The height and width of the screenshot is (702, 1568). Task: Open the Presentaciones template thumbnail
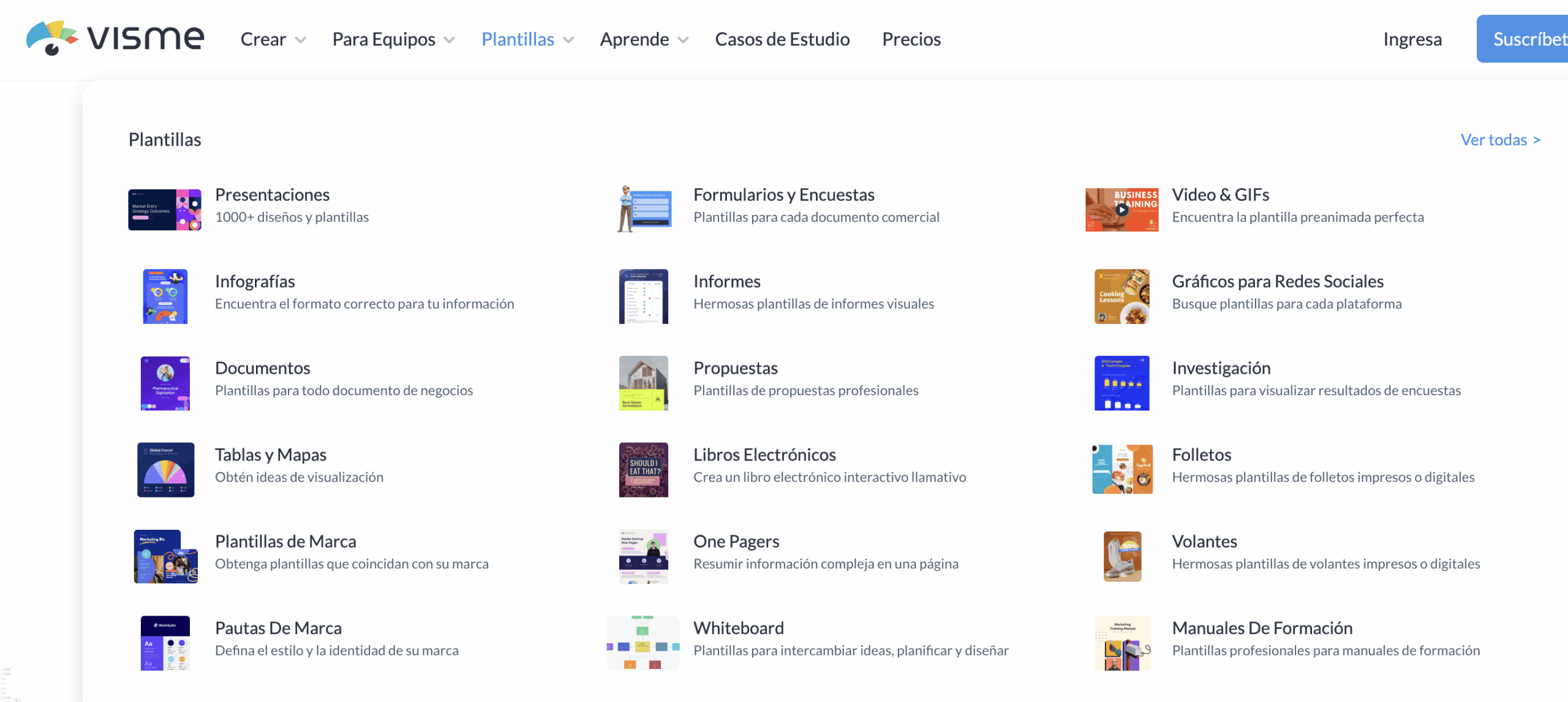[x=164, y=209]
